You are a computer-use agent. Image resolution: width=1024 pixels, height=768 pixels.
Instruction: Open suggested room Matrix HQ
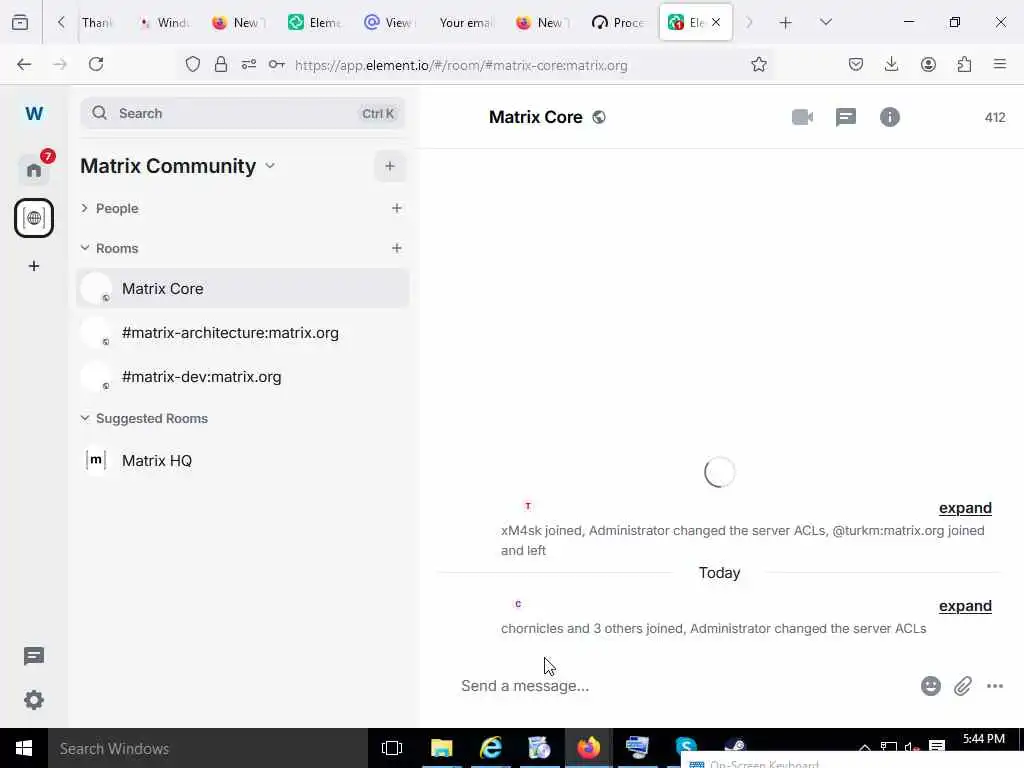243,460
